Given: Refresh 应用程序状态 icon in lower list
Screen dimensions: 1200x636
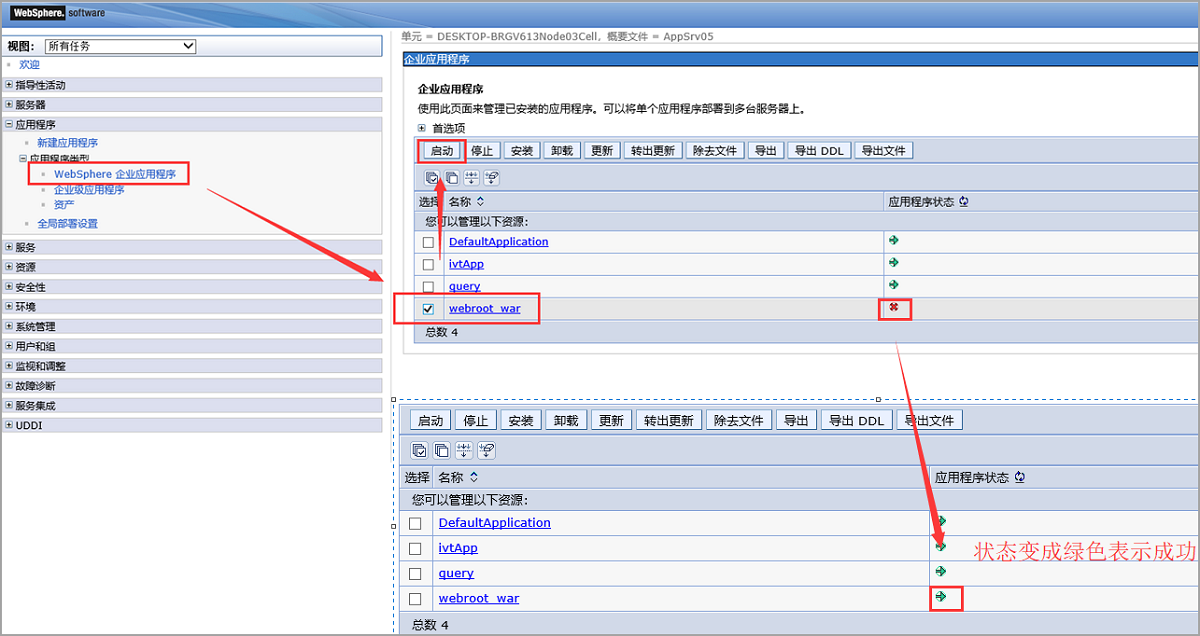Looking at the screenshot, I should click(1019, 478).
